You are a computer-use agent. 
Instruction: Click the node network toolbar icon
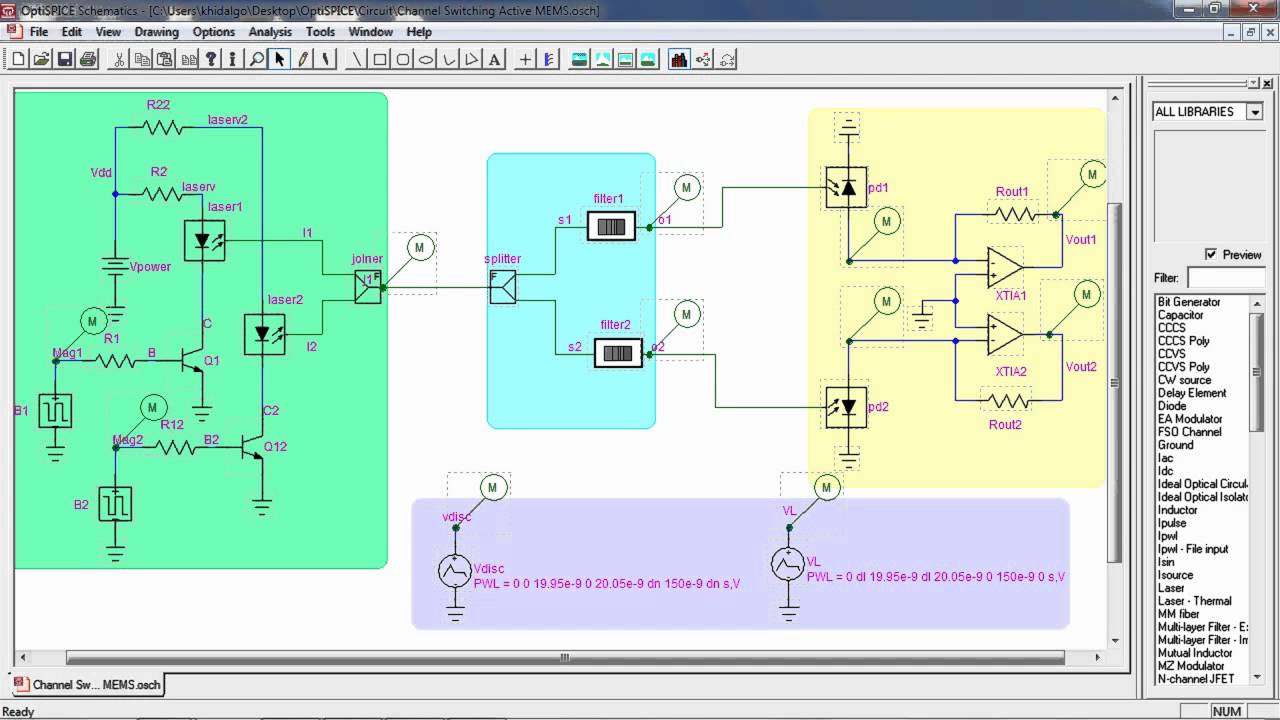(703, 59)
